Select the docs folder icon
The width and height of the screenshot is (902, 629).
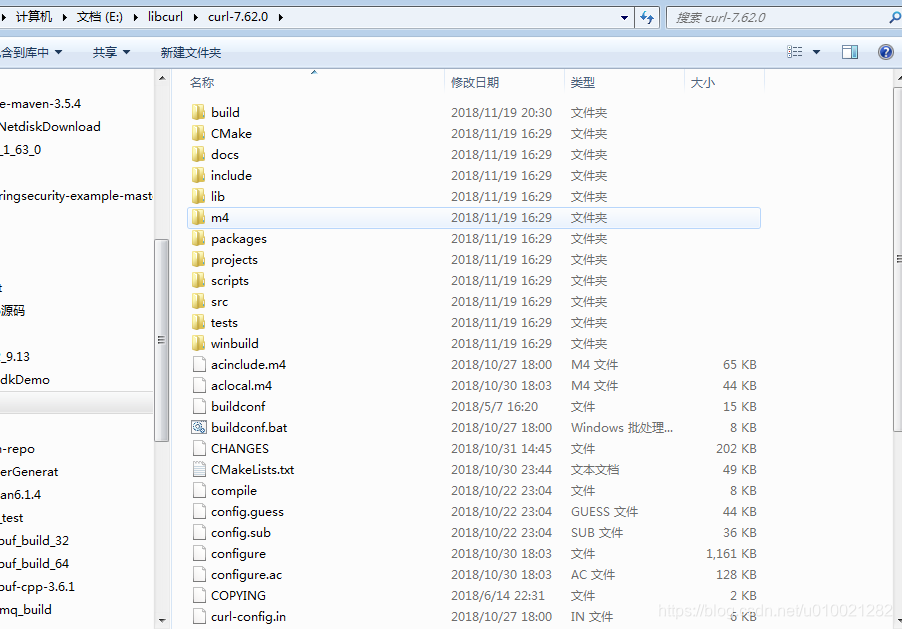[x=198, y=154]
